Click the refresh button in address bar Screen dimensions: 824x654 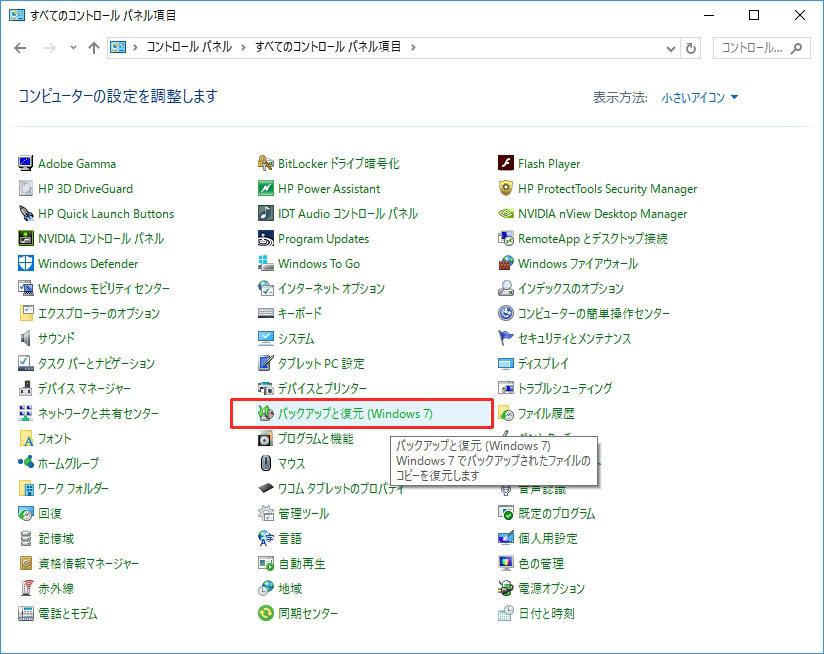691,47
